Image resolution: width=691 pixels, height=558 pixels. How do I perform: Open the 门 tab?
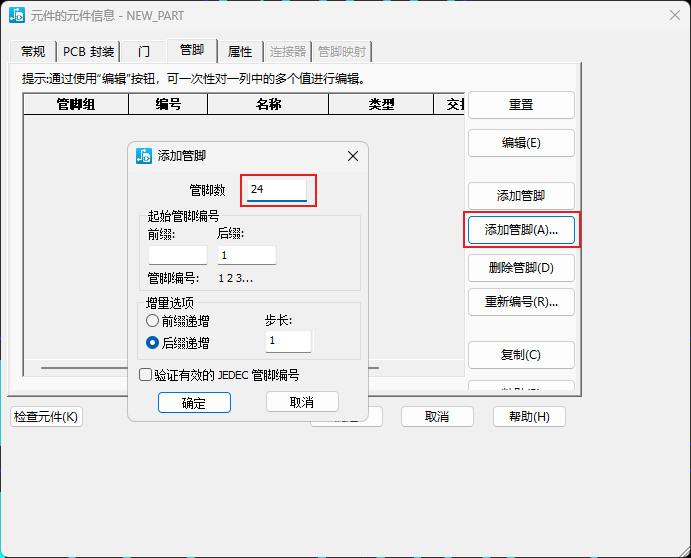[x=144, y=52]
